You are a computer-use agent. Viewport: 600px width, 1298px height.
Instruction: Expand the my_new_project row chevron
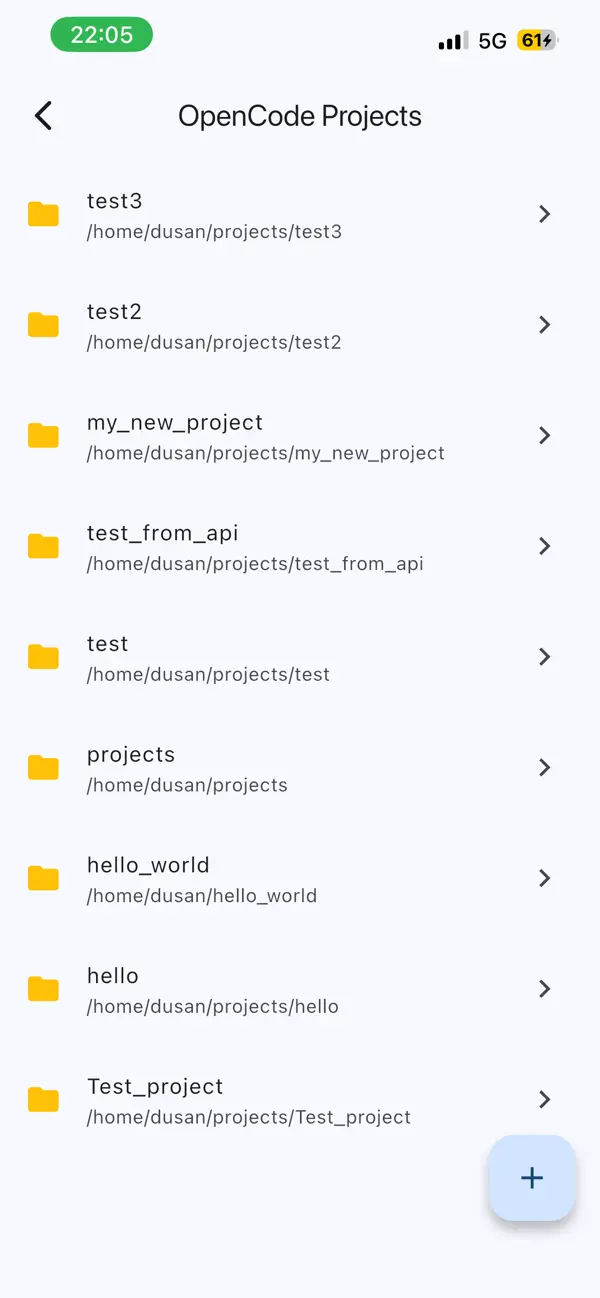544,435
